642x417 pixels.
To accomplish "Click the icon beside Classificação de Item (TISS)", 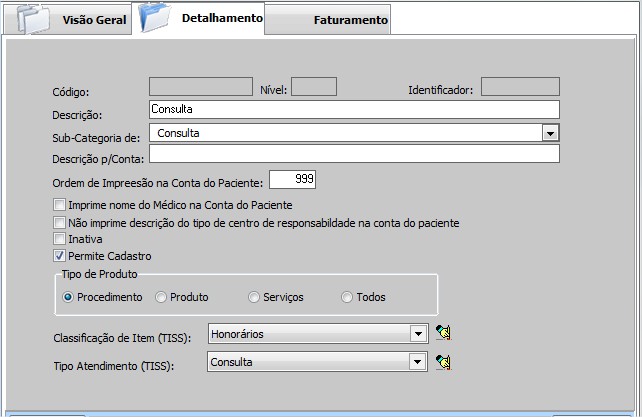I will (x=443, y=333).
